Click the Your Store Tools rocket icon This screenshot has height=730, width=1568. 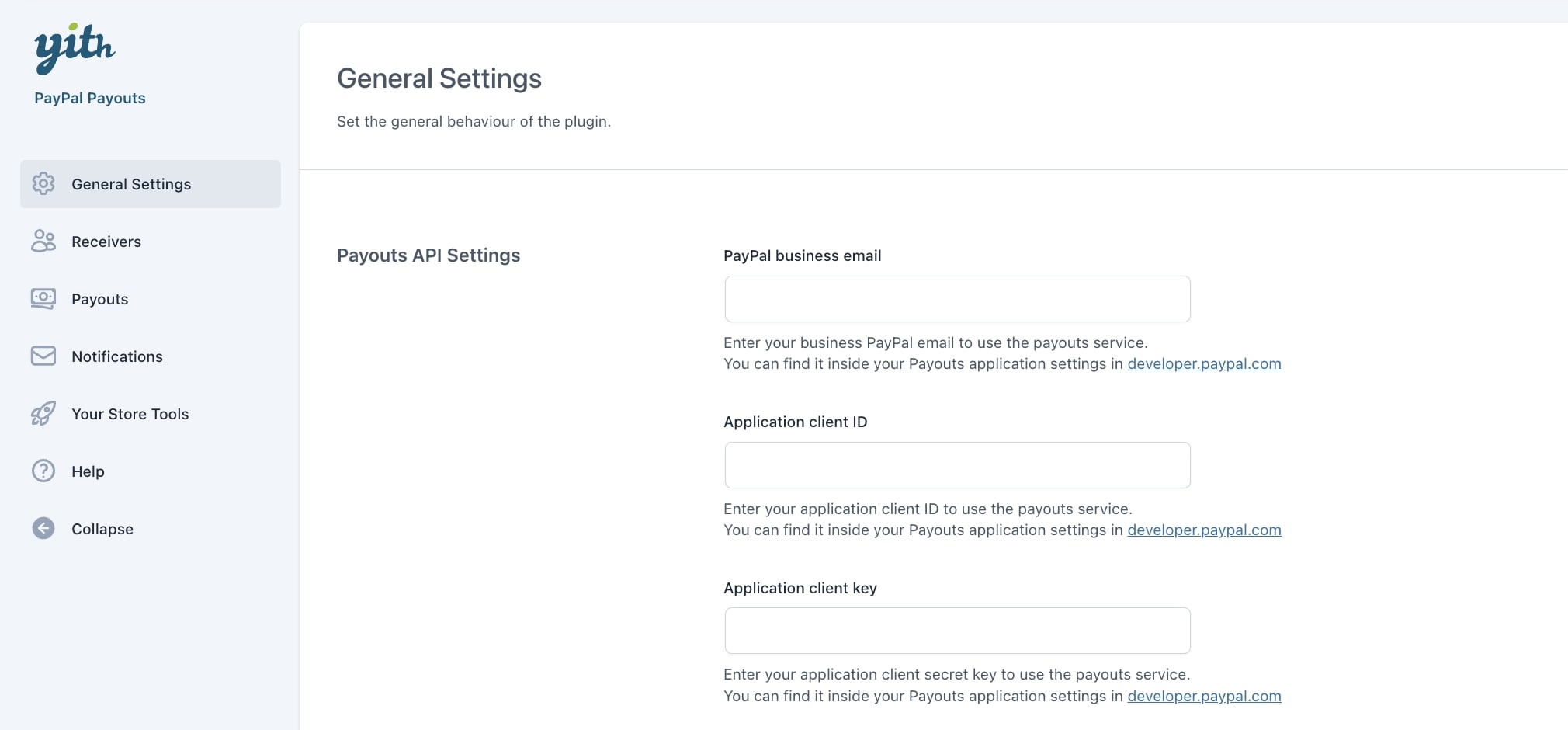tap(43, 413)
